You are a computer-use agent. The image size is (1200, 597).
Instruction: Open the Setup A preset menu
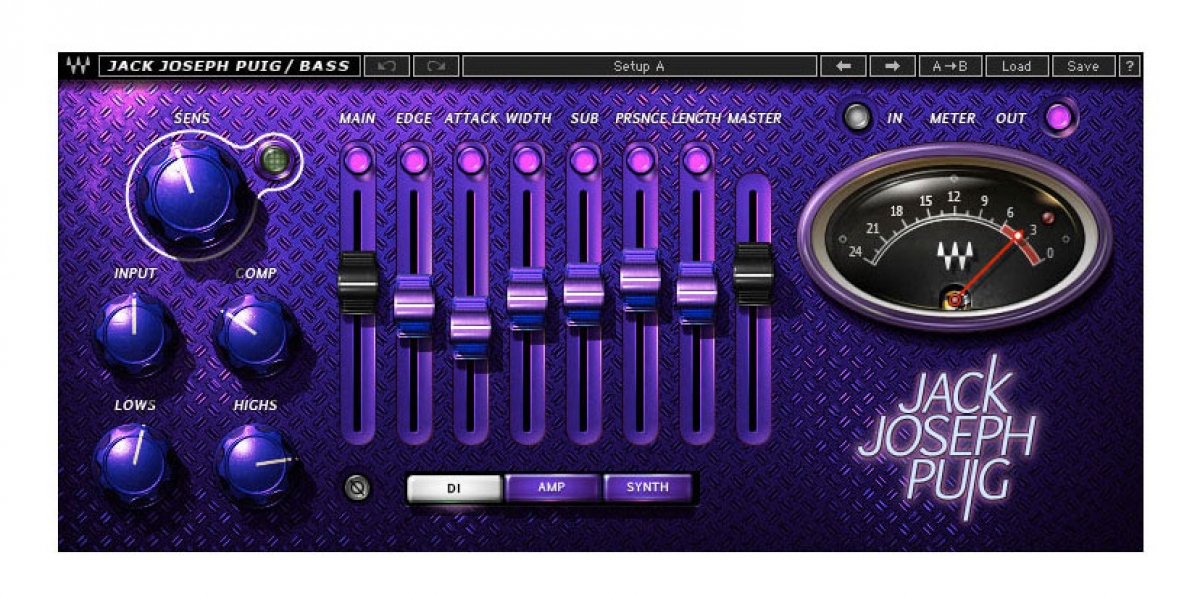coord(639,66)
